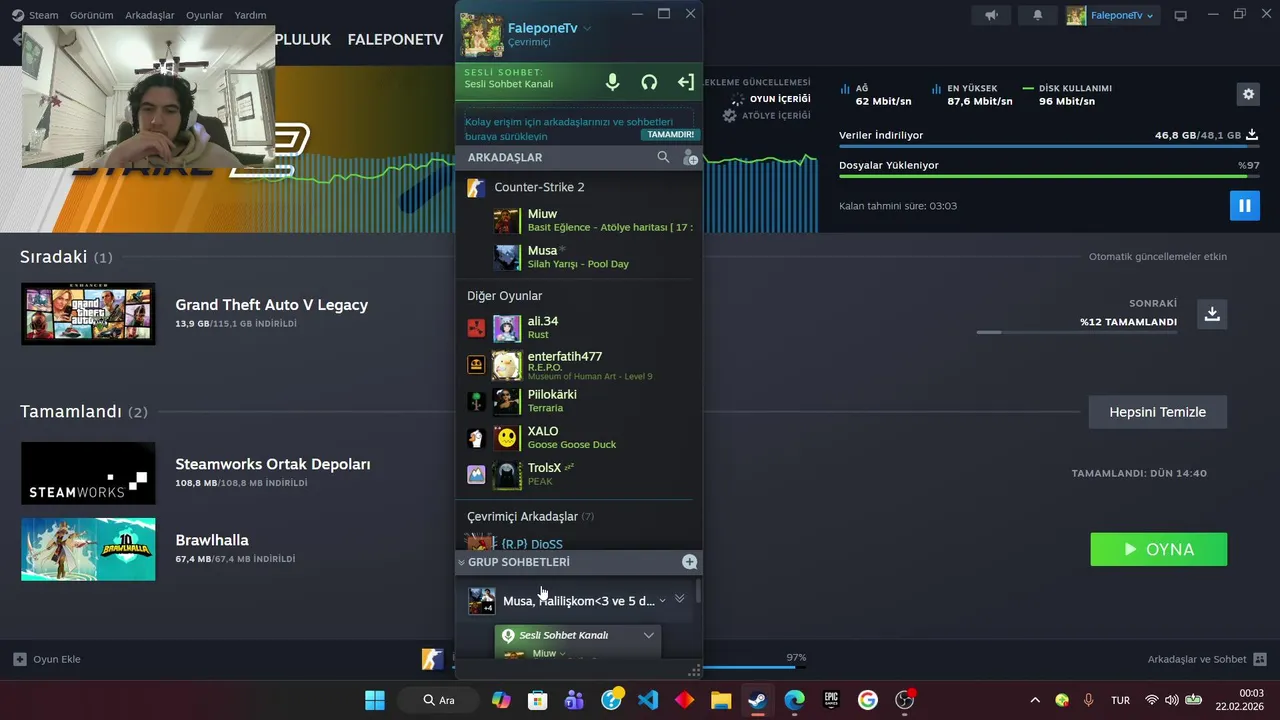Open the Musa, Halilişkom group chat
This screenshot has height=720, width=1280.
578,600
